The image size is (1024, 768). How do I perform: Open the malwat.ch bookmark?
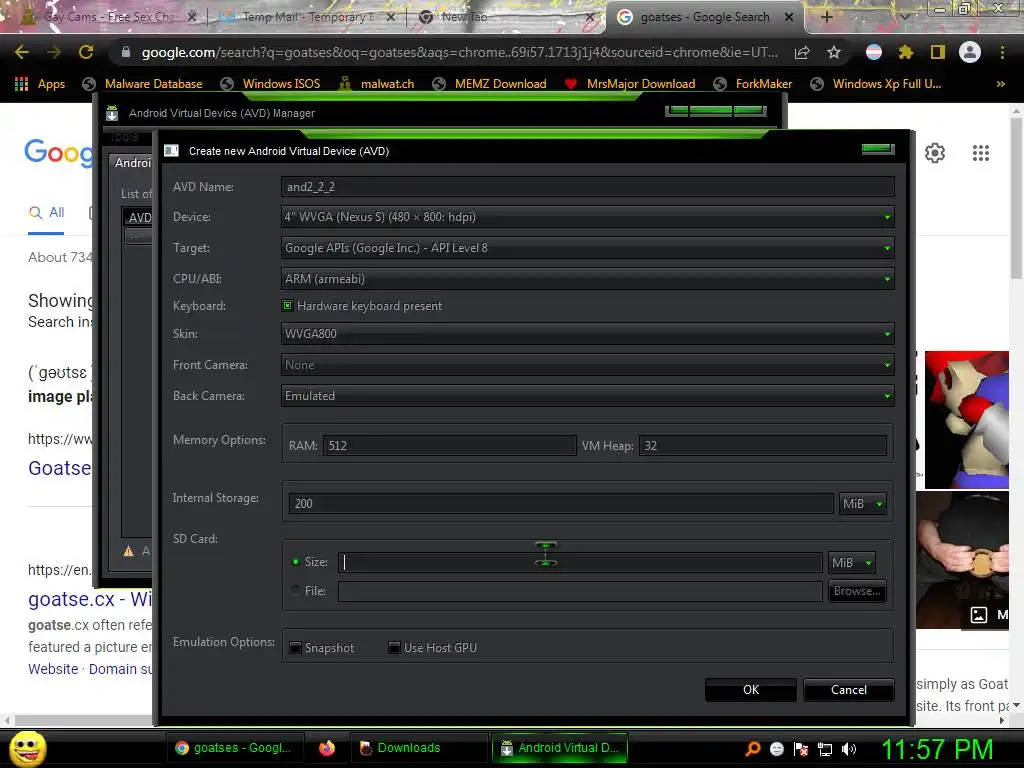tap(376, 84)
